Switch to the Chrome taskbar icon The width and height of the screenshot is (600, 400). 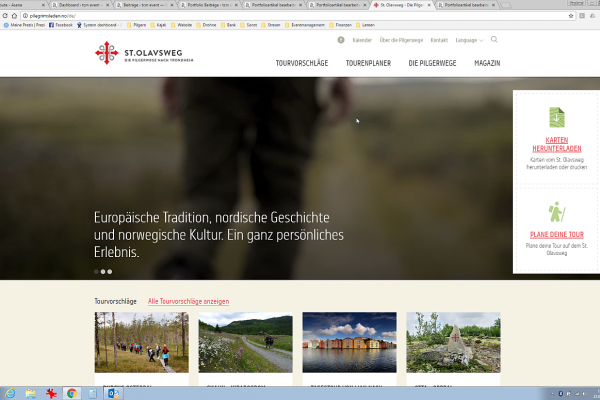pyautogui.click(x=72, y=393)
